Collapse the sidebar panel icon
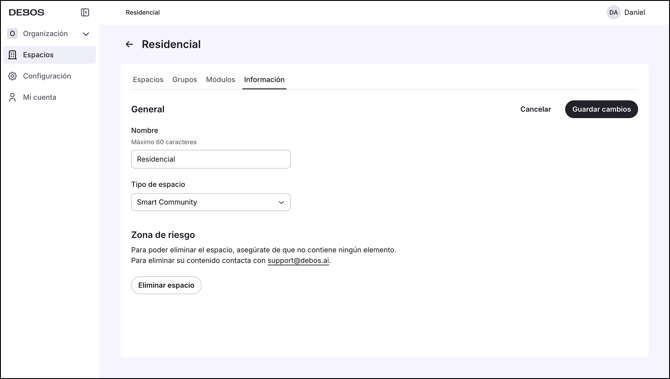Image resolution: width=670 pixels, height=379 pixels. tap(85, 12)
